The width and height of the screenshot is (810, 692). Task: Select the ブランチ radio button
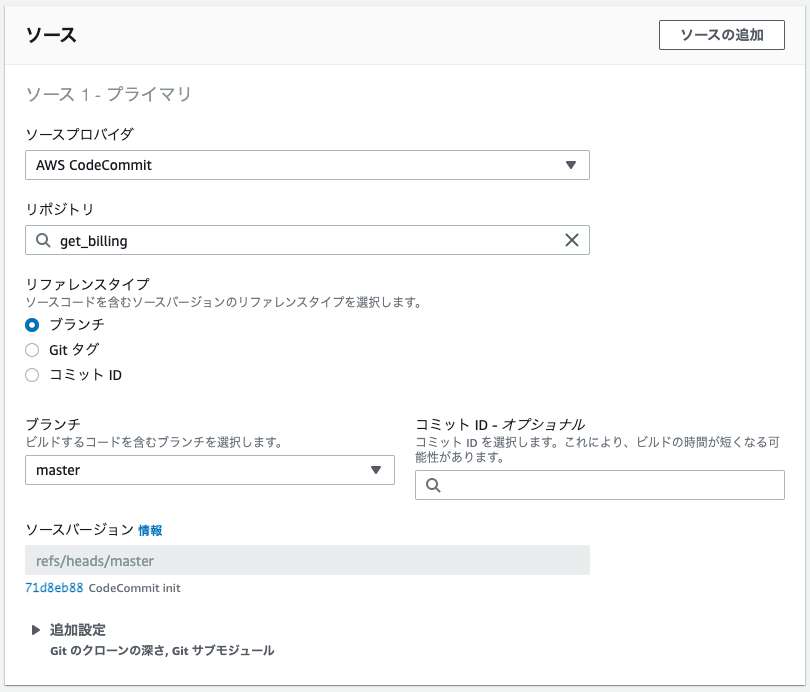tap(32, 325)
